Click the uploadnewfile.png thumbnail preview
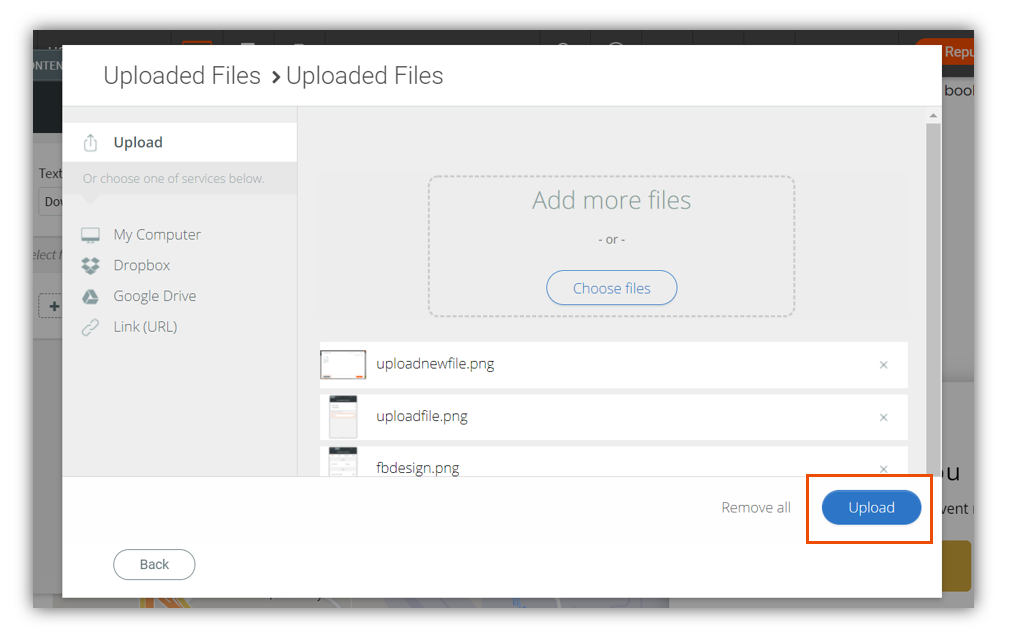Screen dimensions: 1021x635 click(x=343, y=365)
